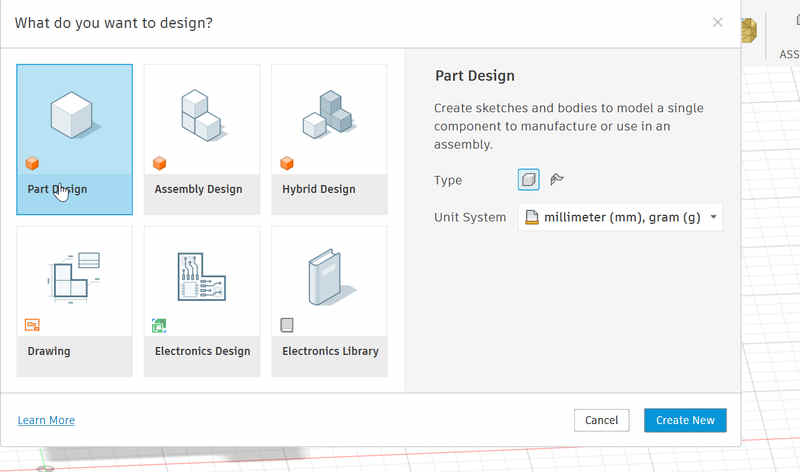Click the Create New button
This screenshot has height=472, width=800.
pyautogui.click(x=685, y=420)
